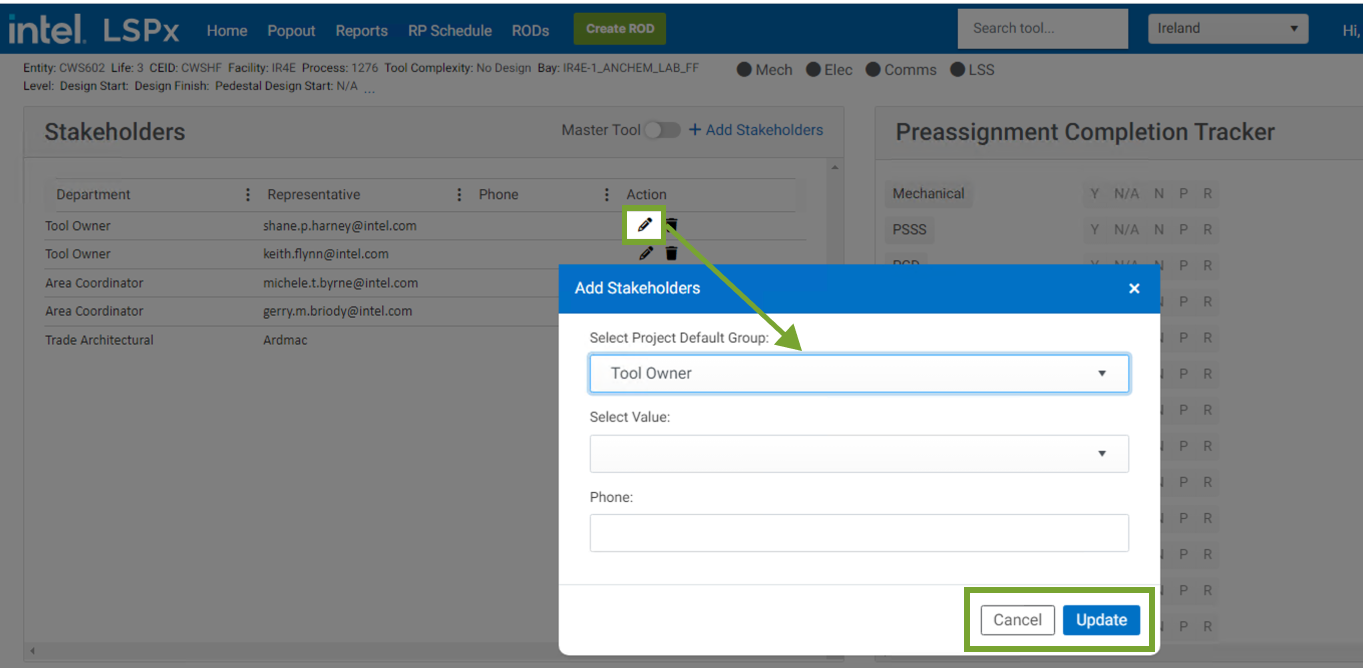Close the Add Stakeholders dialog
The height and width of the screenshot is (668, 1363).
[x=1134, y=288]
